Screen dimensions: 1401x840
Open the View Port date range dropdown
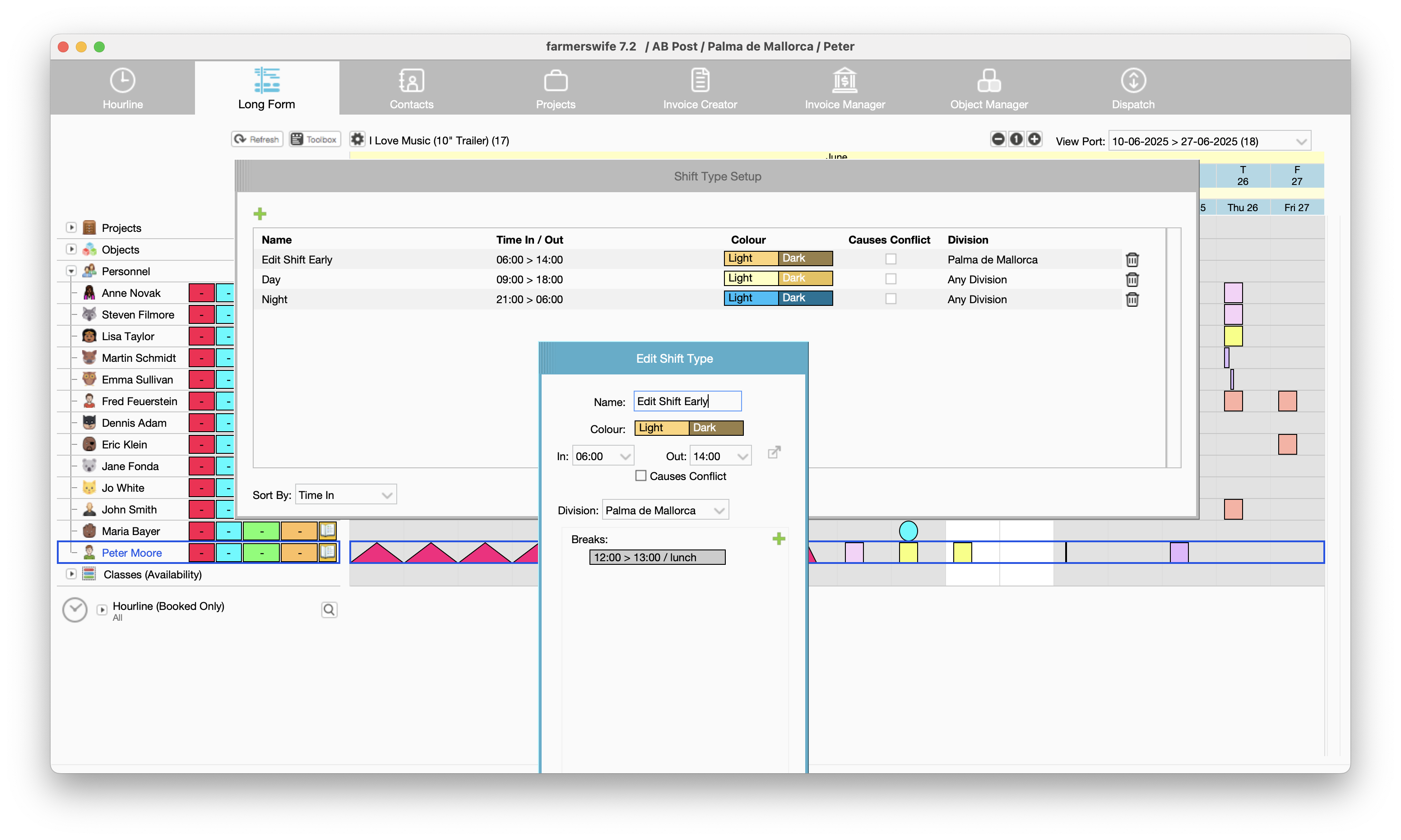[x=1209, y=141]
